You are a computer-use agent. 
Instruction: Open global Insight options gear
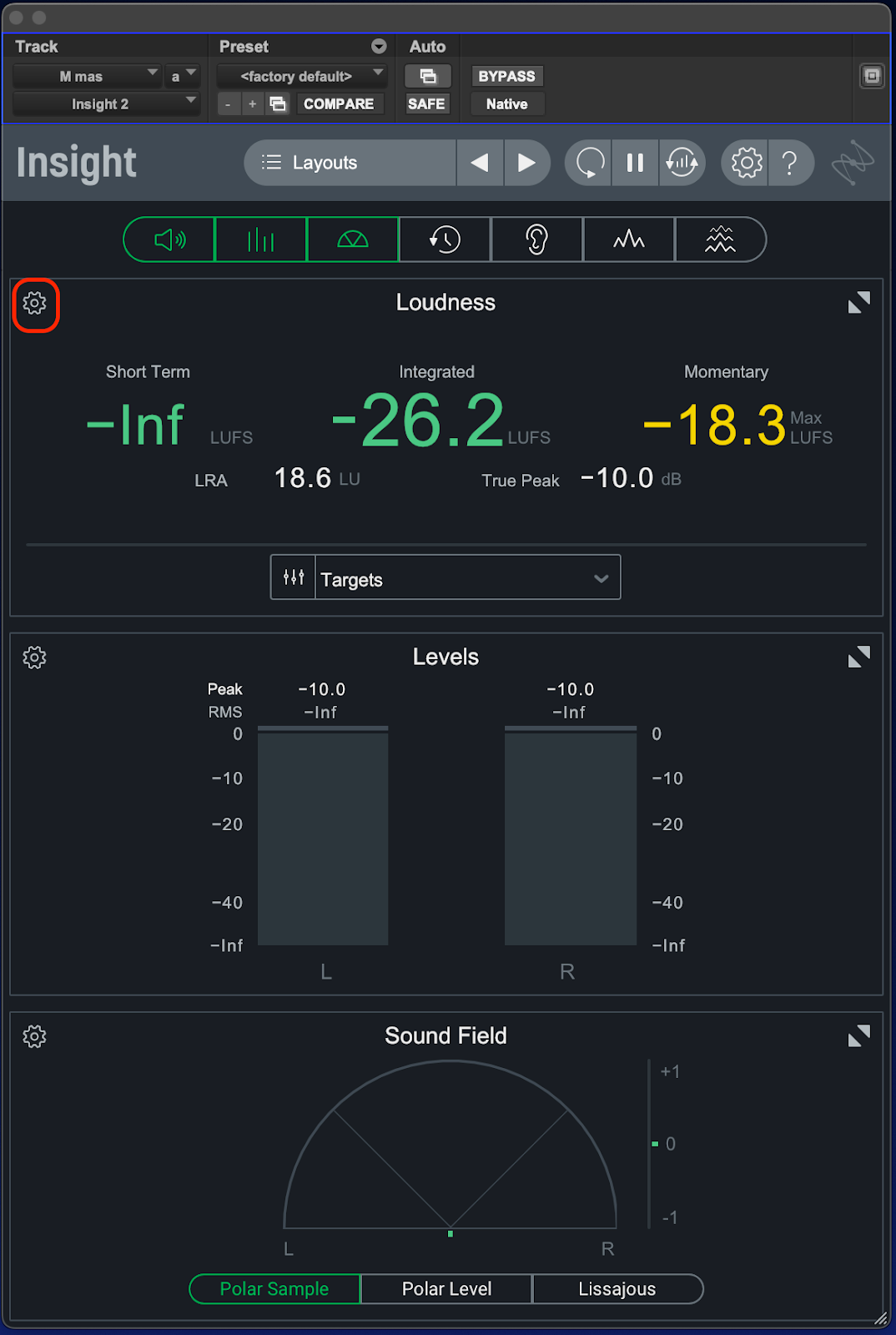[746, 163]
